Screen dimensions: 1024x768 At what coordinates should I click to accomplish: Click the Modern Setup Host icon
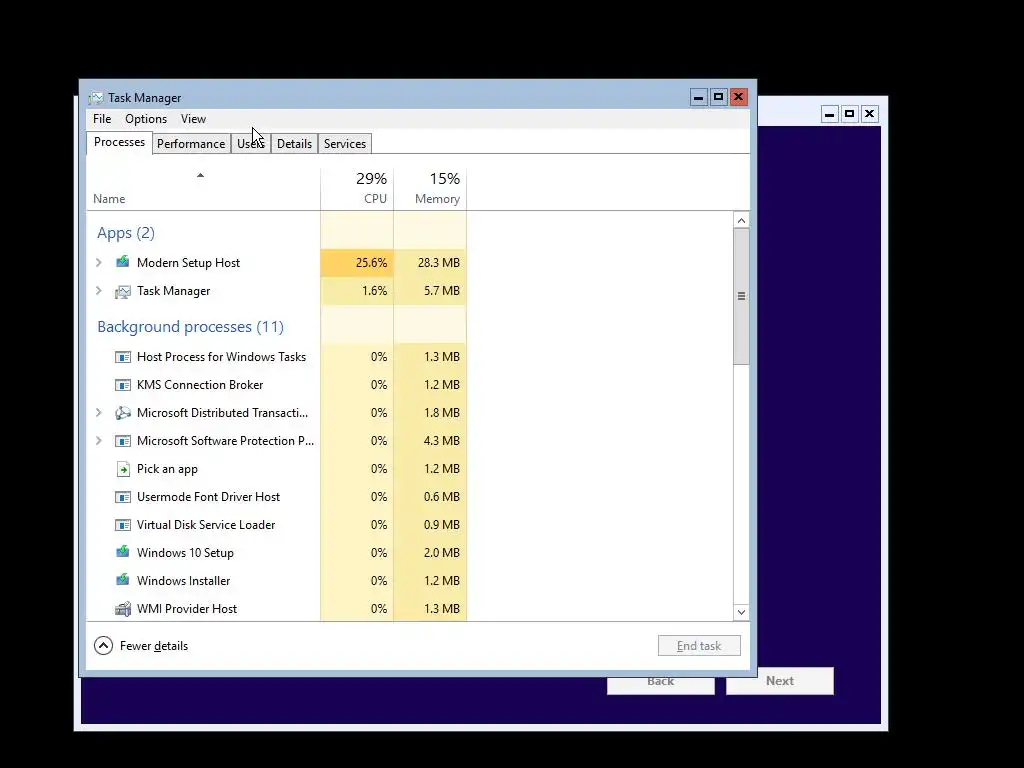123,263
